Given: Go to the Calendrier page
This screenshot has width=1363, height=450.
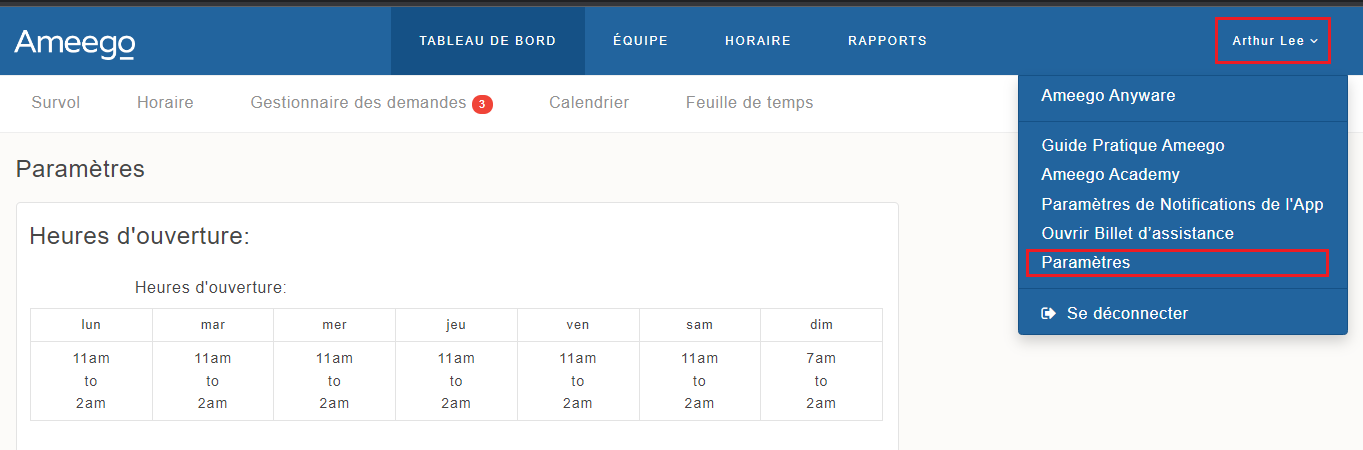Looking at the screenshot, I should pos(589,102).
